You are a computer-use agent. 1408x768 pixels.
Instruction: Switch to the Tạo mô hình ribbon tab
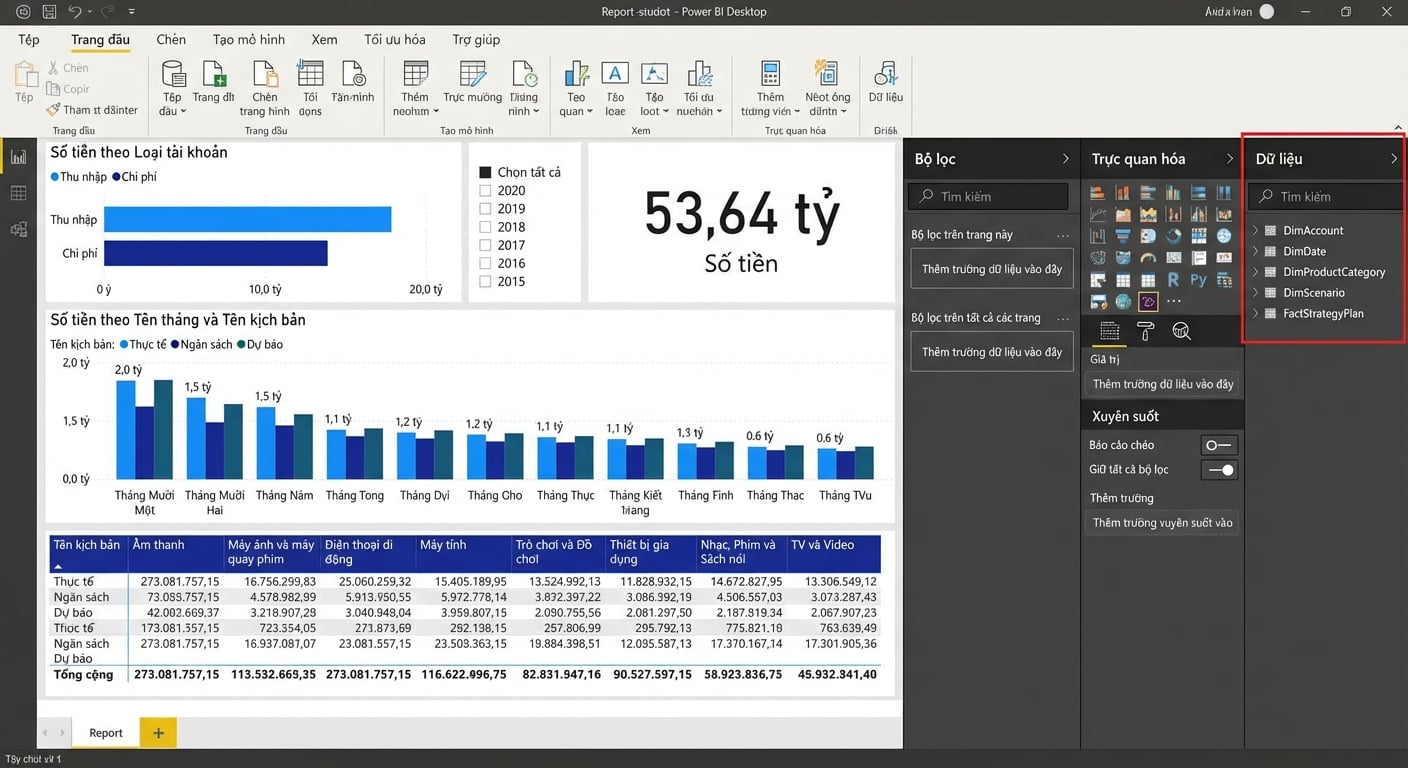click(249, 40)
